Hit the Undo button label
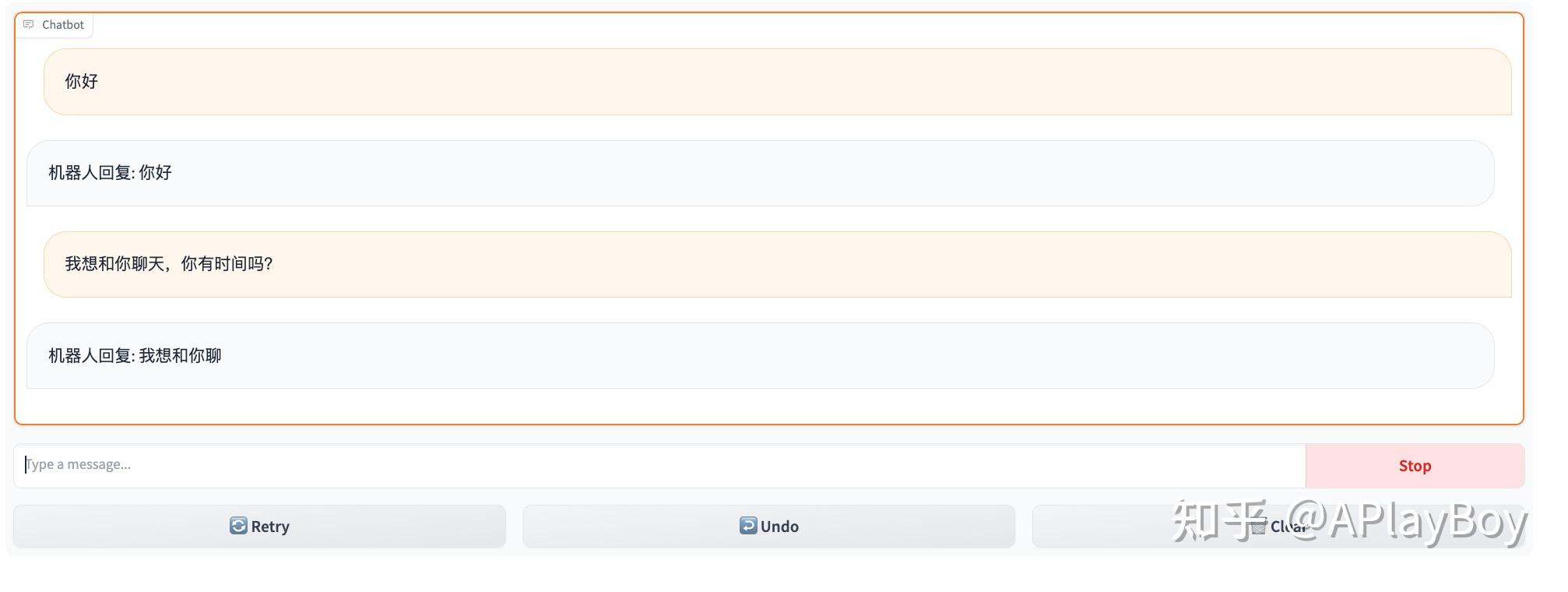The height and width of the screenshot is (592, 1568). point(779,527)
